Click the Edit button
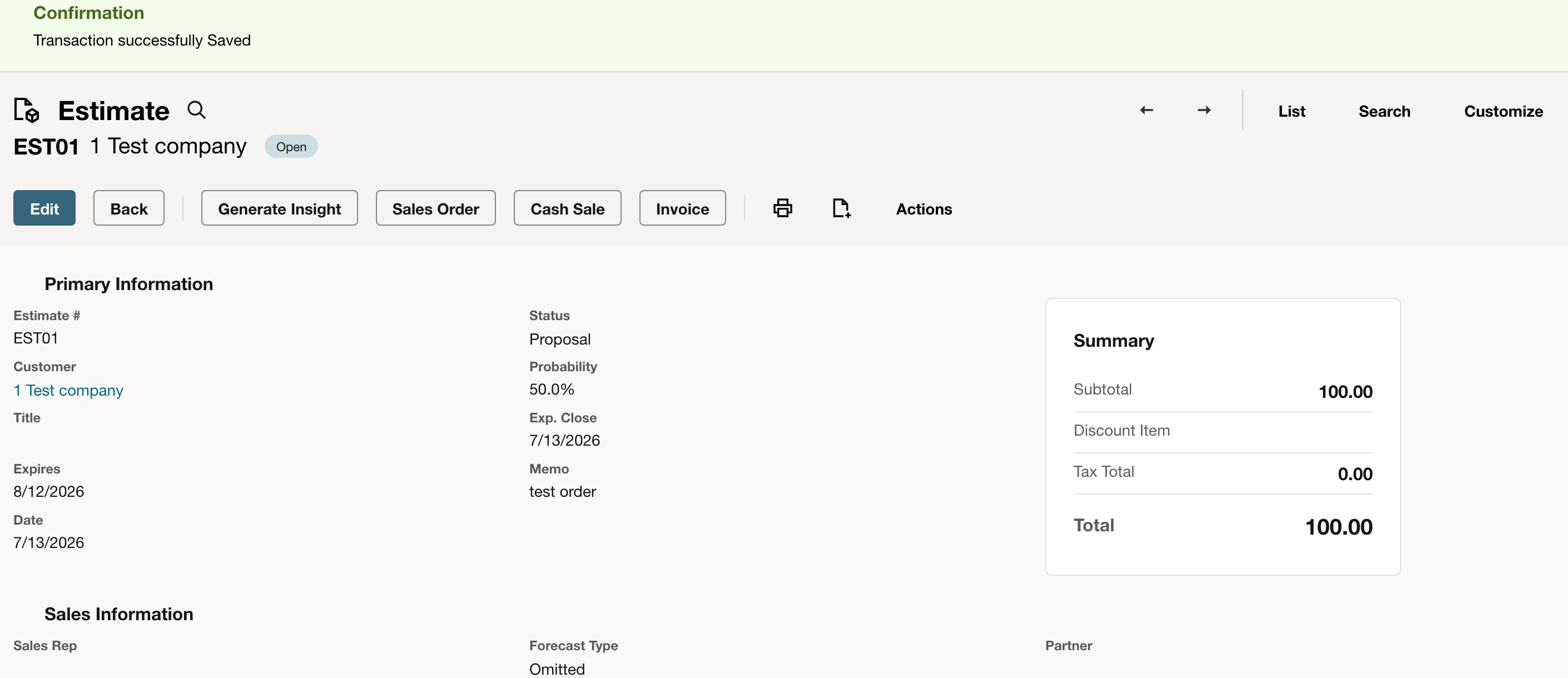This screenshot has width=1568, height=678. coord(44,208)
